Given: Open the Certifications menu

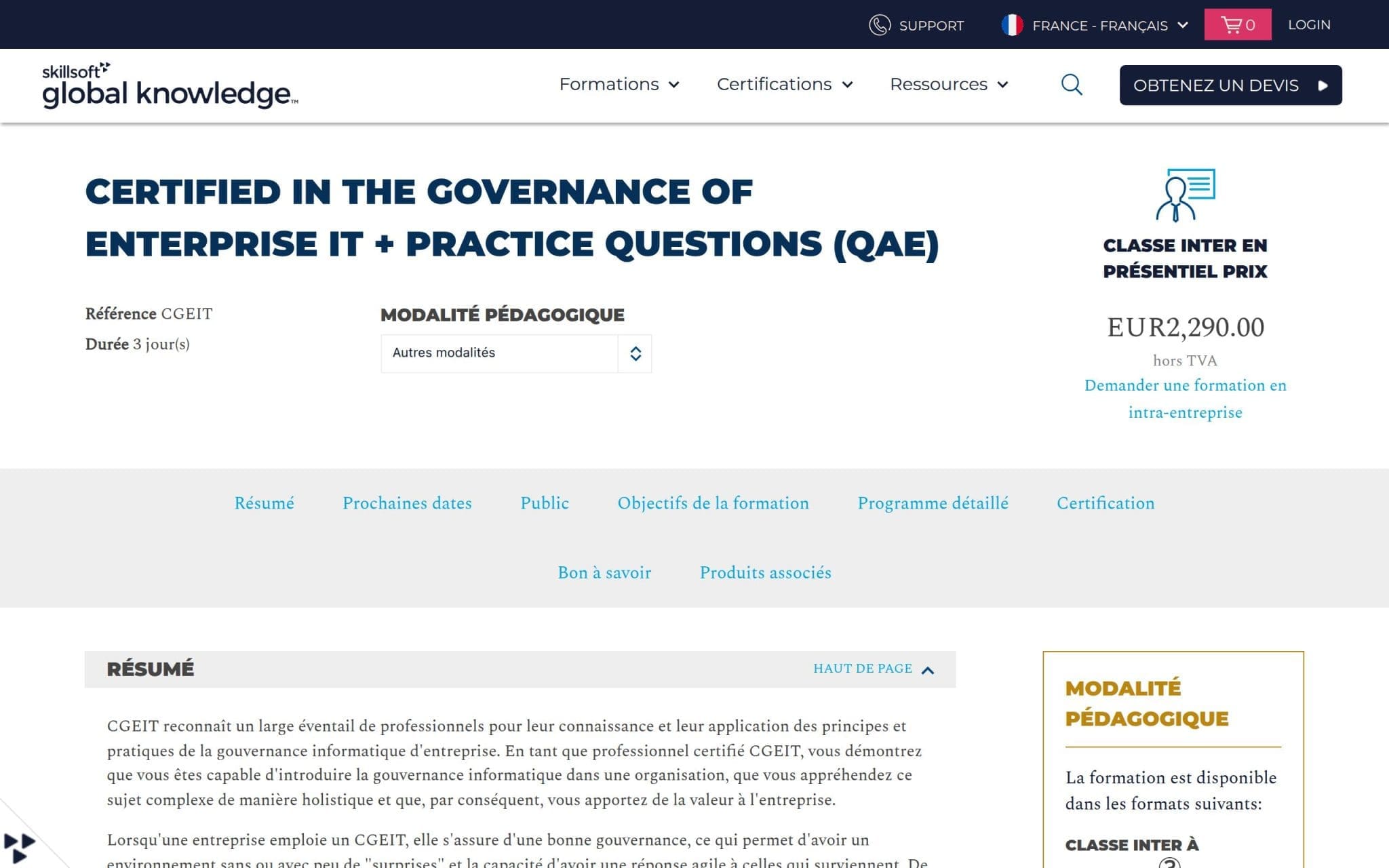Looking at the screenshot, I should coord(784,84).
